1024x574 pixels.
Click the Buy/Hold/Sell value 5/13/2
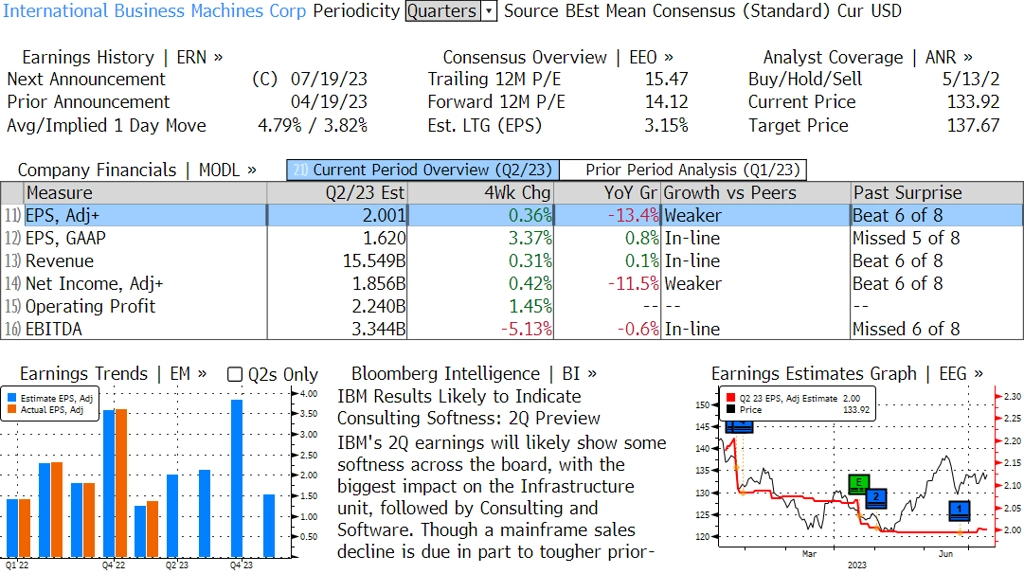[970, 79]
